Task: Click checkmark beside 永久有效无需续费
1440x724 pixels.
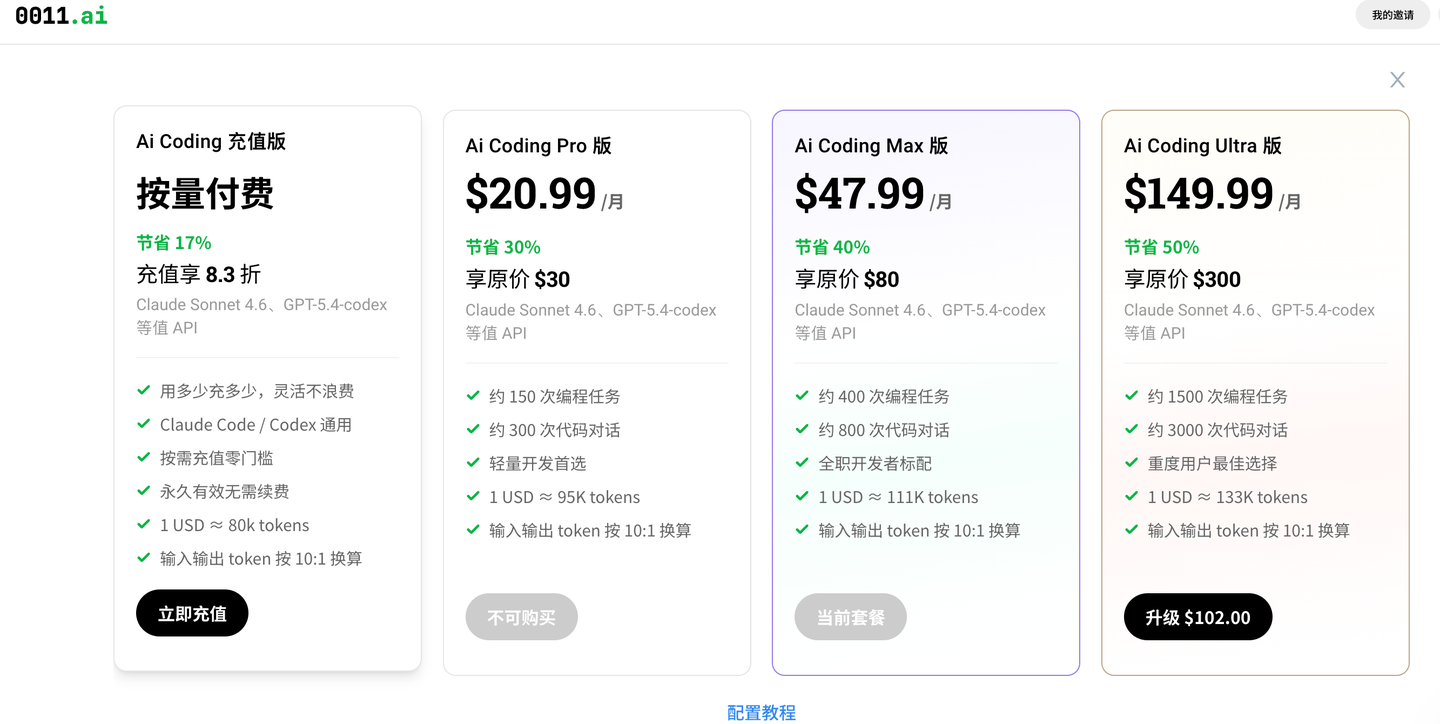Action: [144, 491]
